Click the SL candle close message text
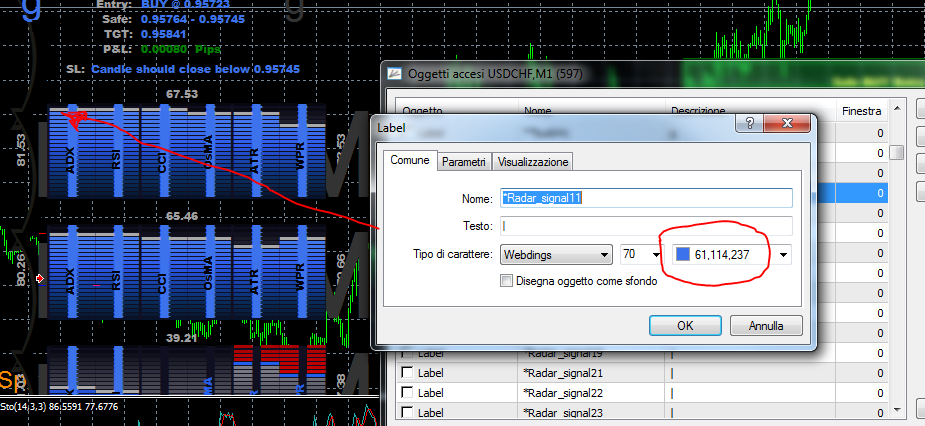 (195, 69)
